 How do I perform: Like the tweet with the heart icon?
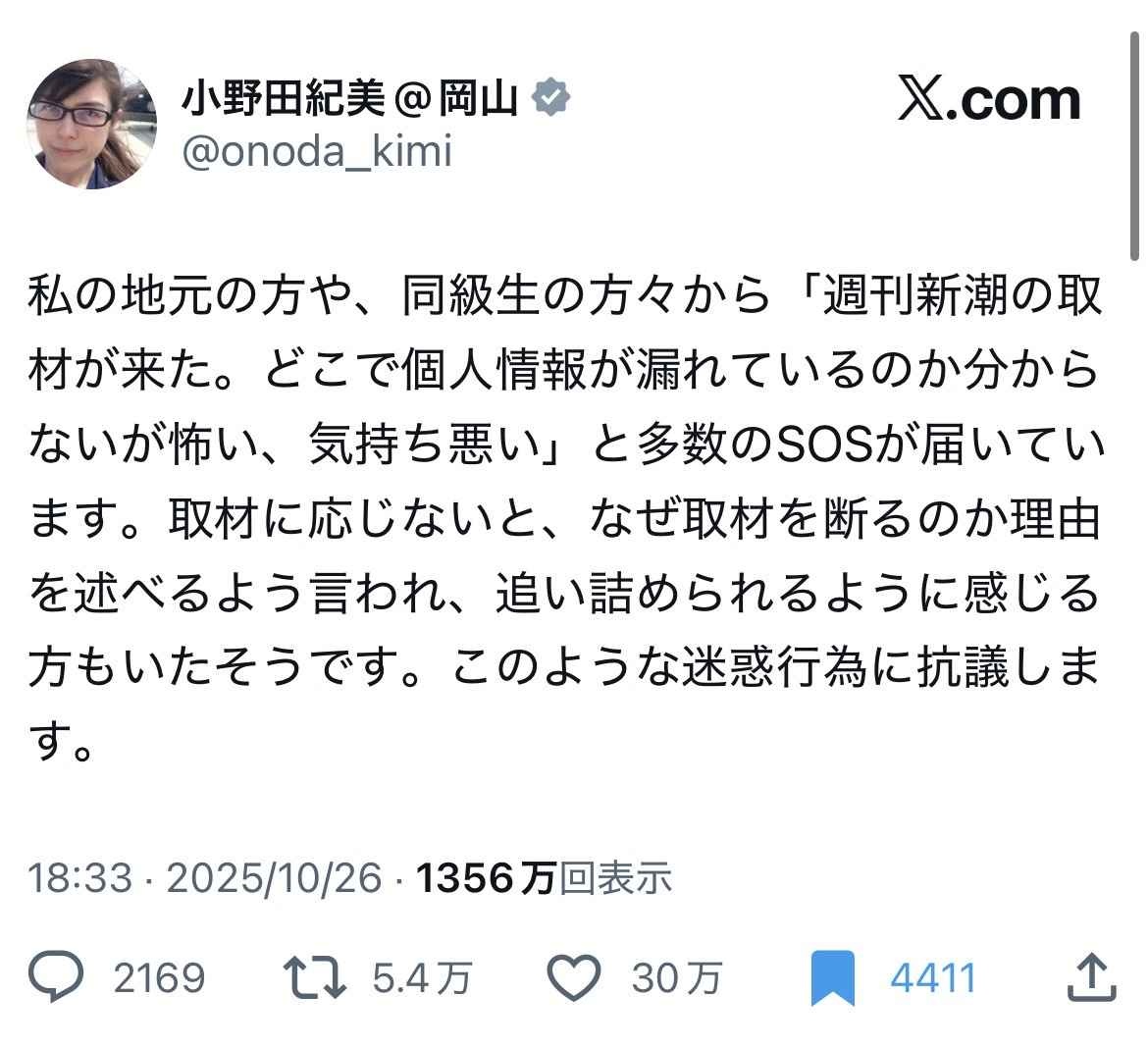coord(572,977)
